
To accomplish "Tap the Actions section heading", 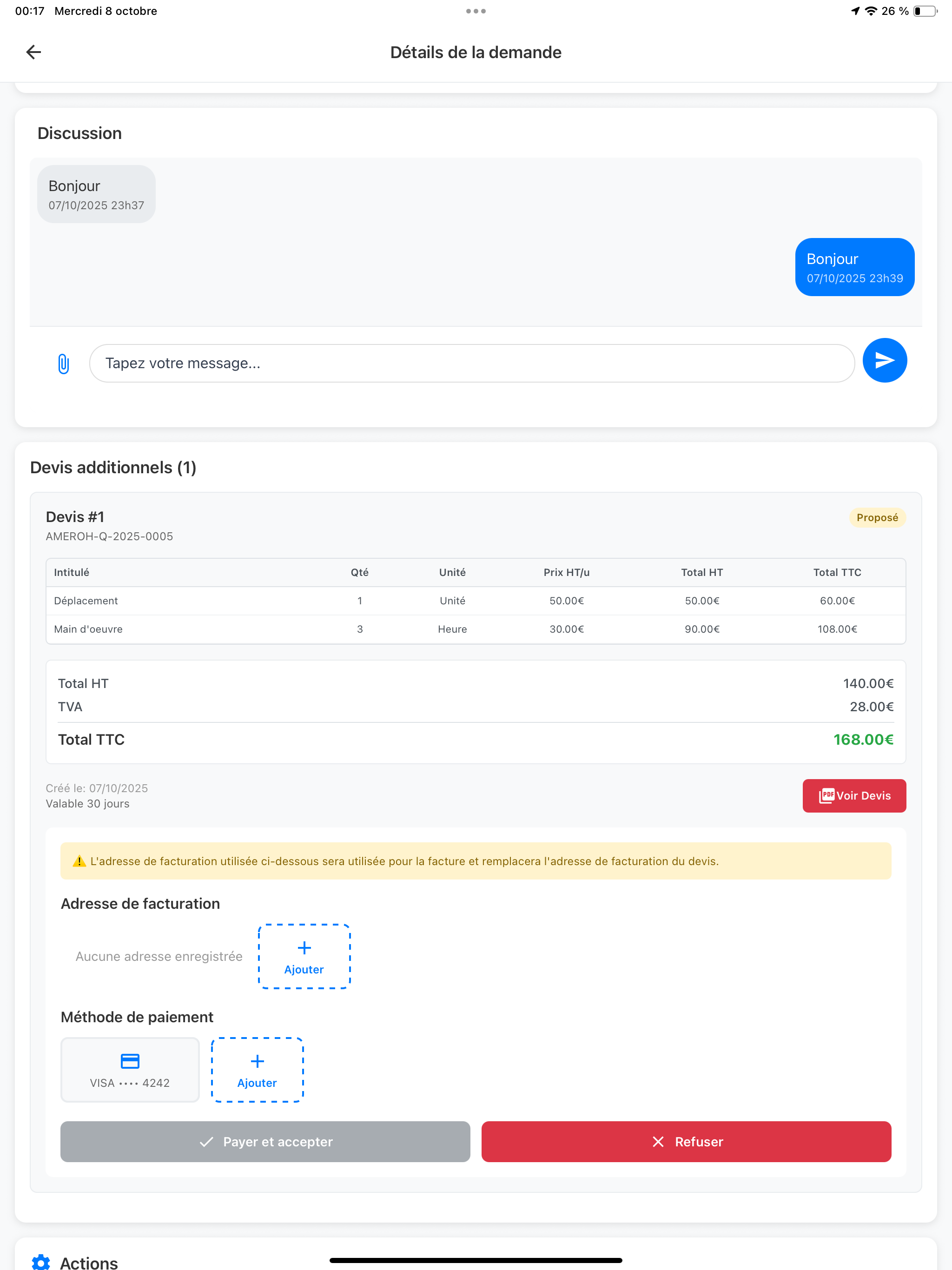I will (x=89, y=1262).
